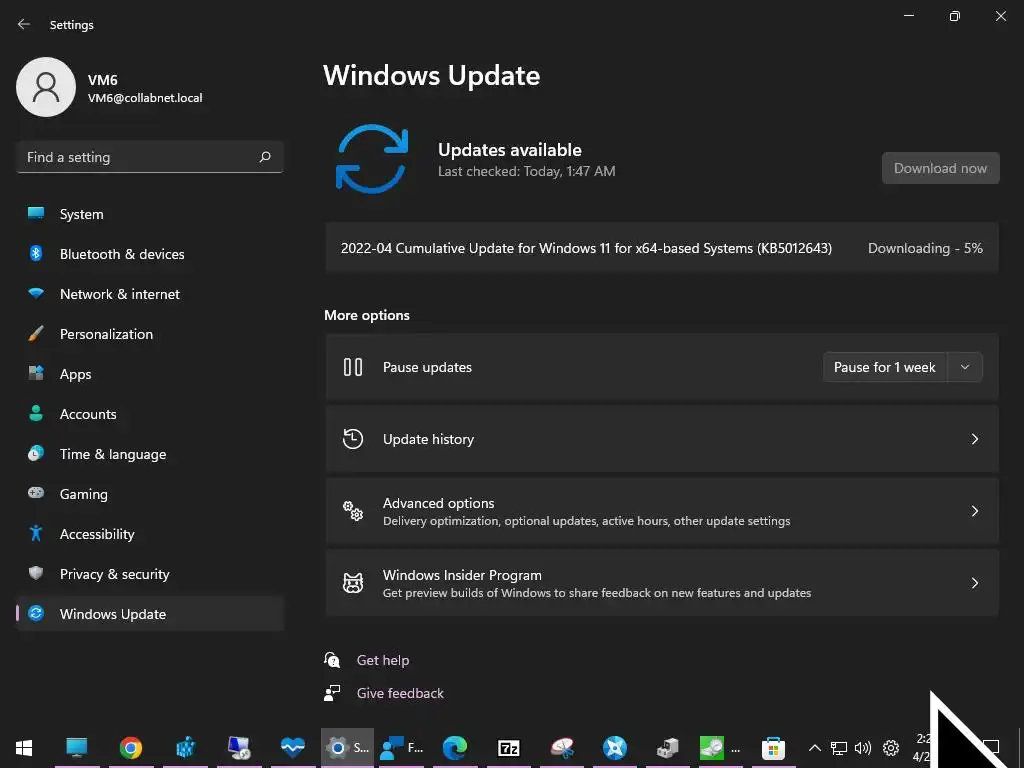Open Advanced options
This screenshot has width=1024, height=768.
[662, 511]
